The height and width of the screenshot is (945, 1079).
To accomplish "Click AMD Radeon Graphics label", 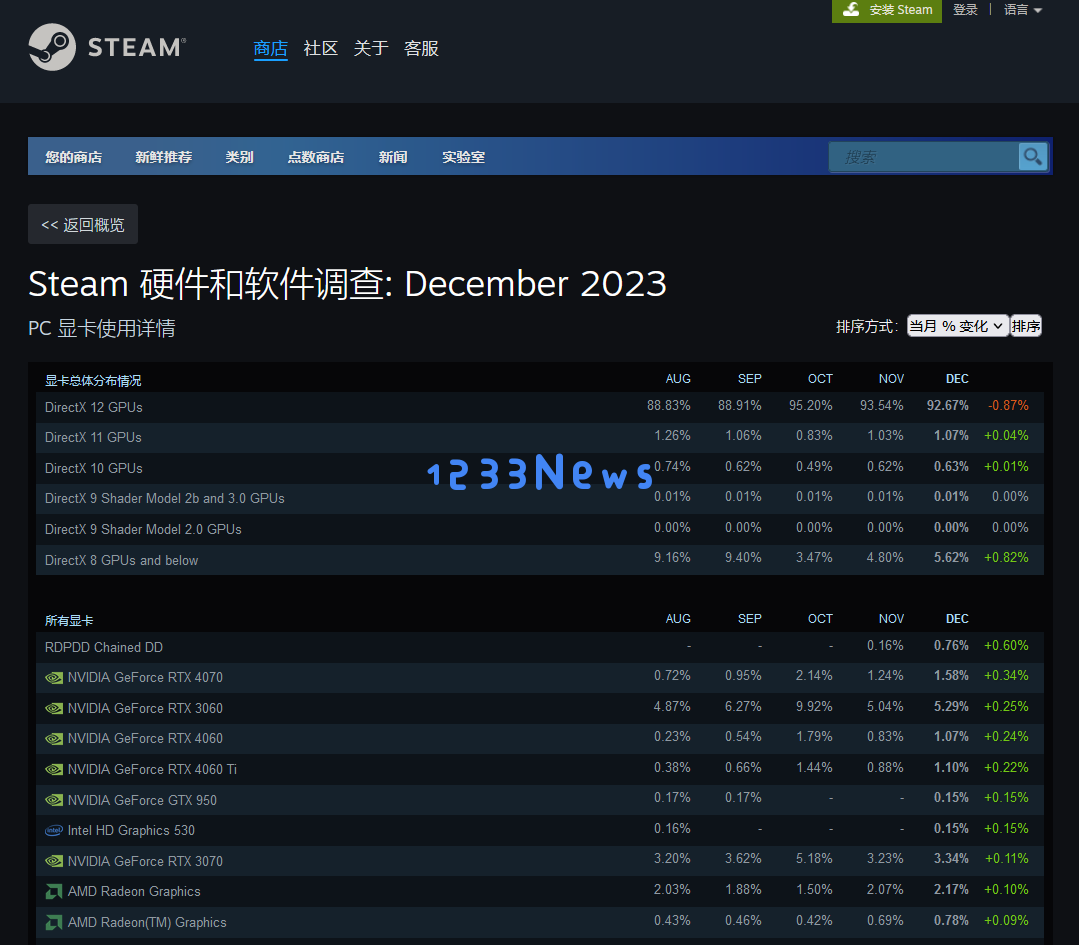I will pyautogui.click(x=134, y=892).
